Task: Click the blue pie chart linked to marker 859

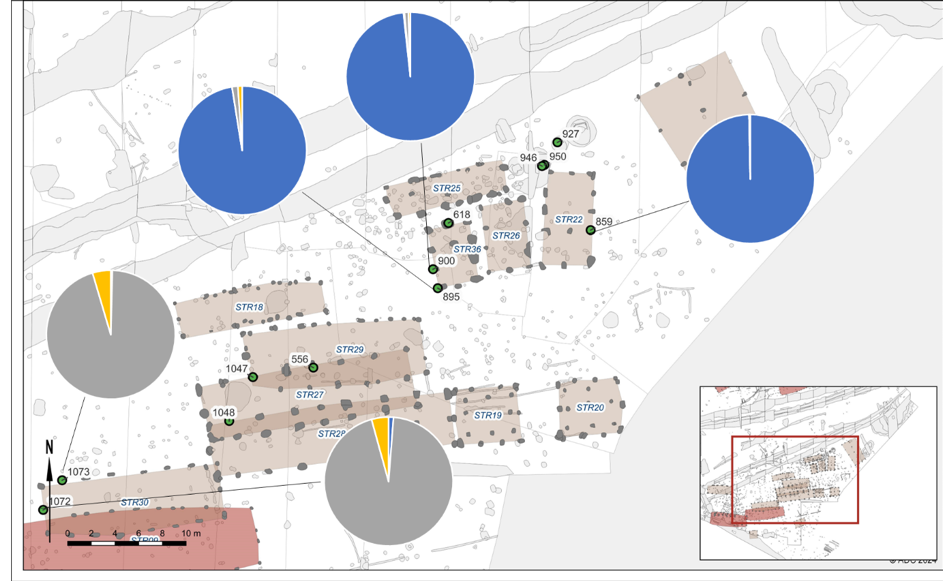Action: click(x=750, y=179)
